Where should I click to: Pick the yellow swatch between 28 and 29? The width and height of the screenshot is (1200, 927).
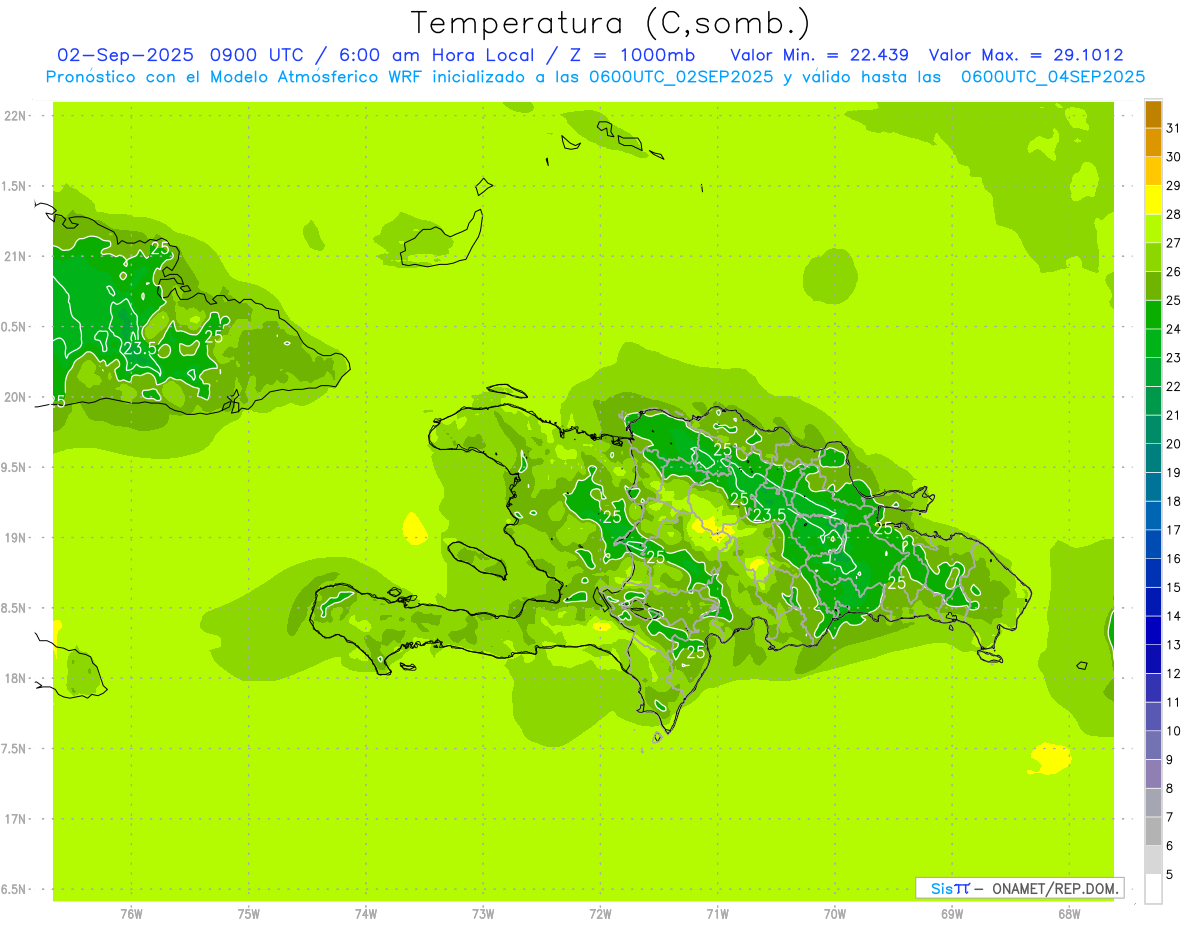click(1153, 200)
